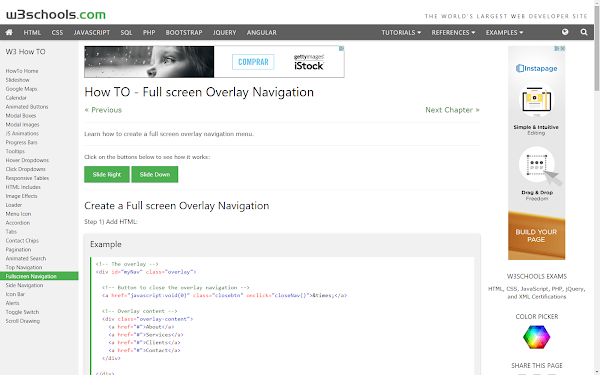The width and height of the screenshot is (600, 375).
Task: Open the jQuery menu item
Action: coord(225,33)
